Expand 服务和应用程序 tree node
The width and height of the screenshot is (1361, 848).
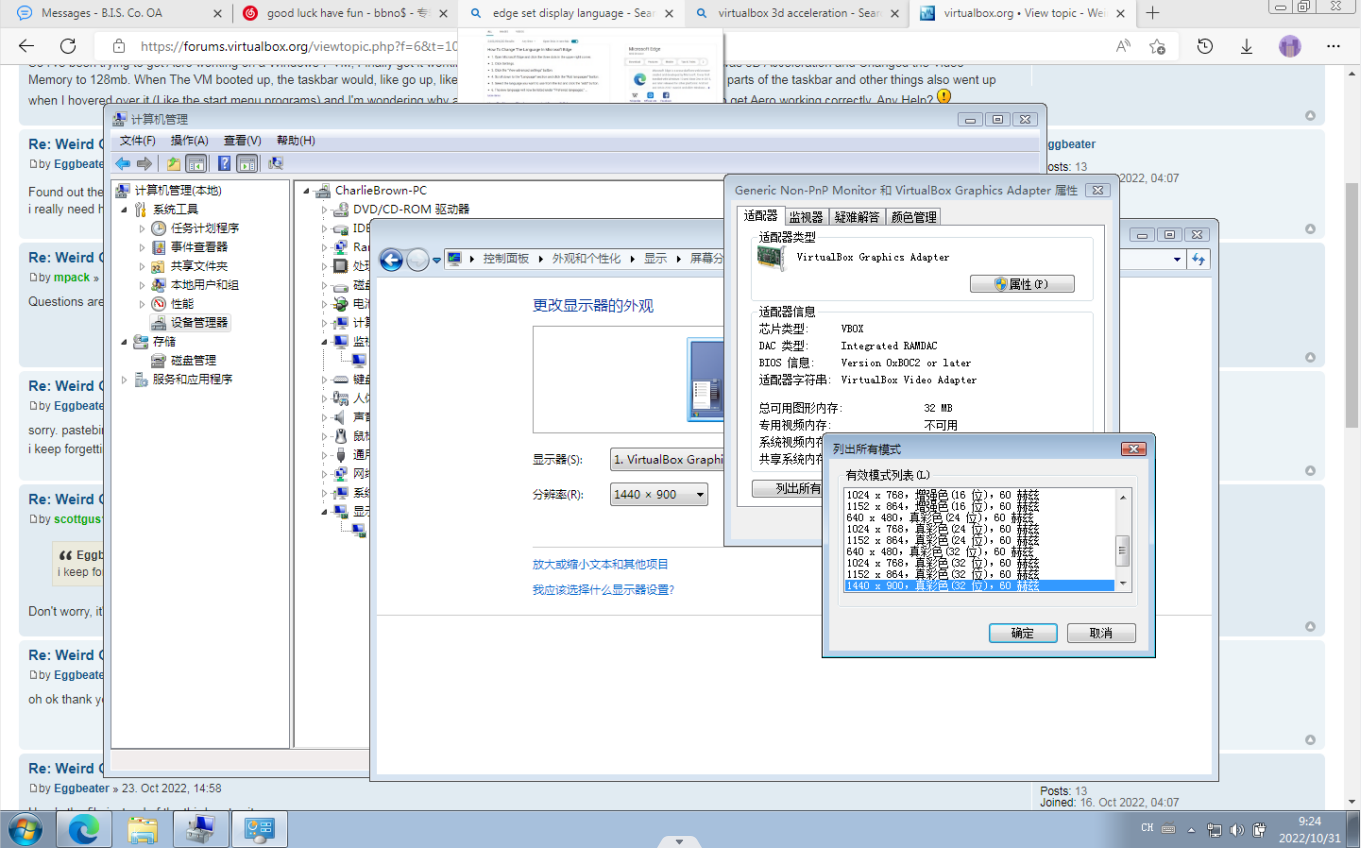pyautogui.click(x=125, y=379)
